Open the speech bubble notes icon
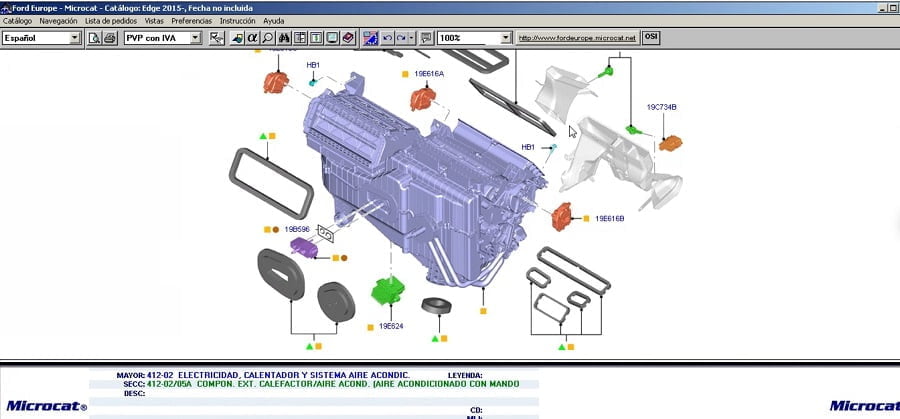 (x=426, y=38)
